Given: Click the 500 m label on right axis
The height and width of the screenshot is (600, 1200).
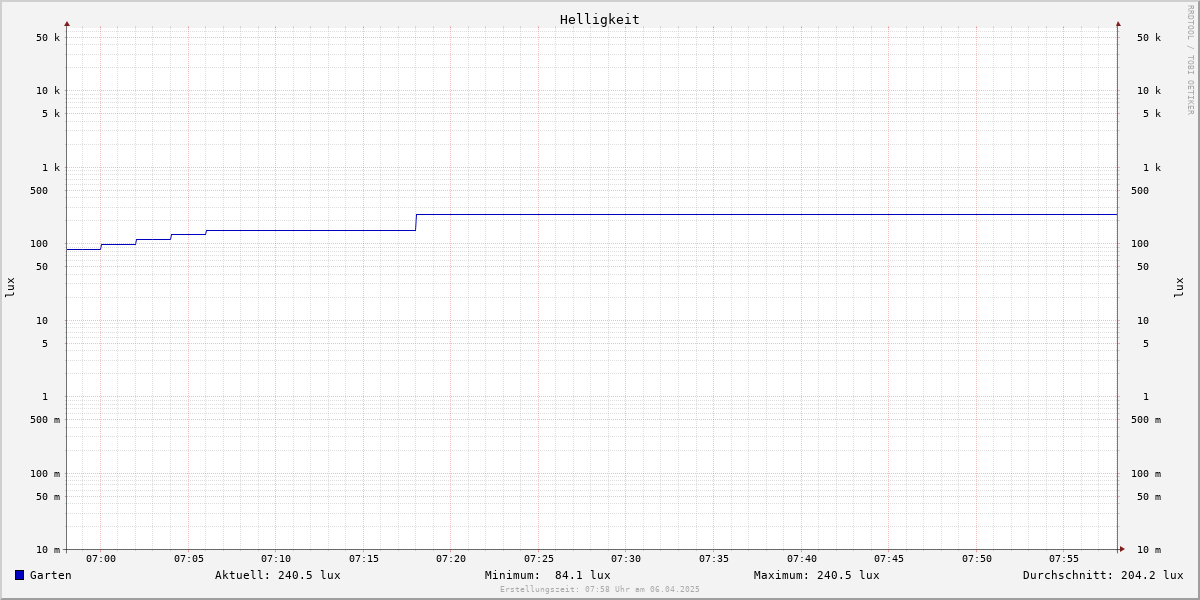Looking at the screenshot, I should [1146, 420].
